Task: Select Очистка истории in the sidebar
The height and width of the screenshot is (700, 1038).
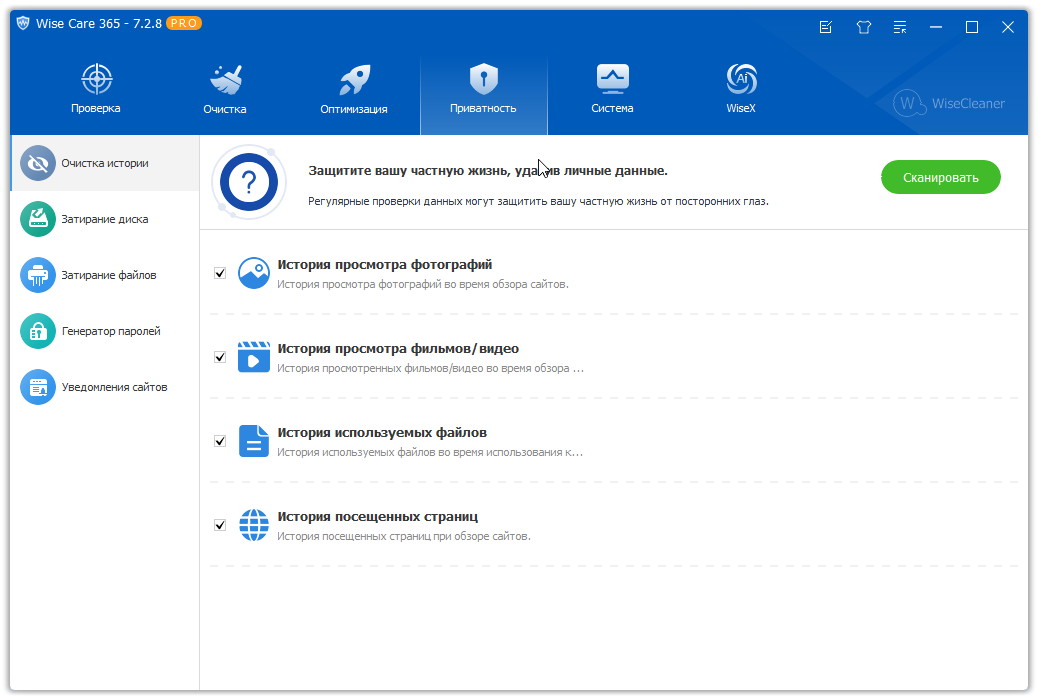Action: pyautogui.click(x=105, y=163)
